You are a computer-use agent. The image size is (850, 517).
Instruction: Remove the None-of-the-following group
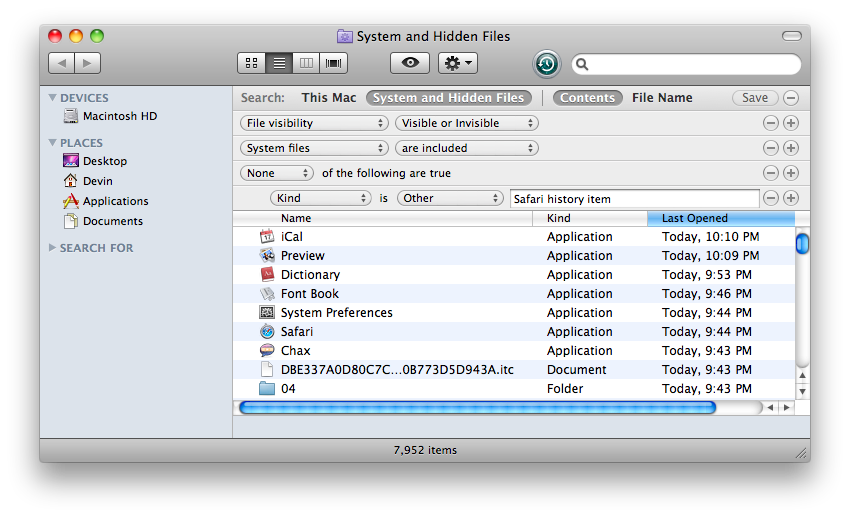pos(771,173)
